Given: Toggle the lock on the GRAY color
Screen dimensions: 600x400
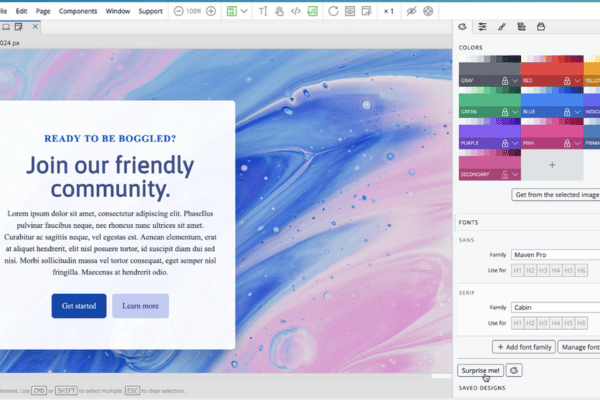Looking at the screenshot, I should click(505, 80).
